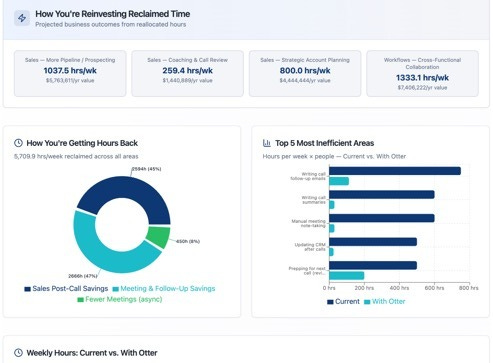493x363 pixels.
Task: Click the '200 hrs' axis tick label
Action: (x=364, y=288)
